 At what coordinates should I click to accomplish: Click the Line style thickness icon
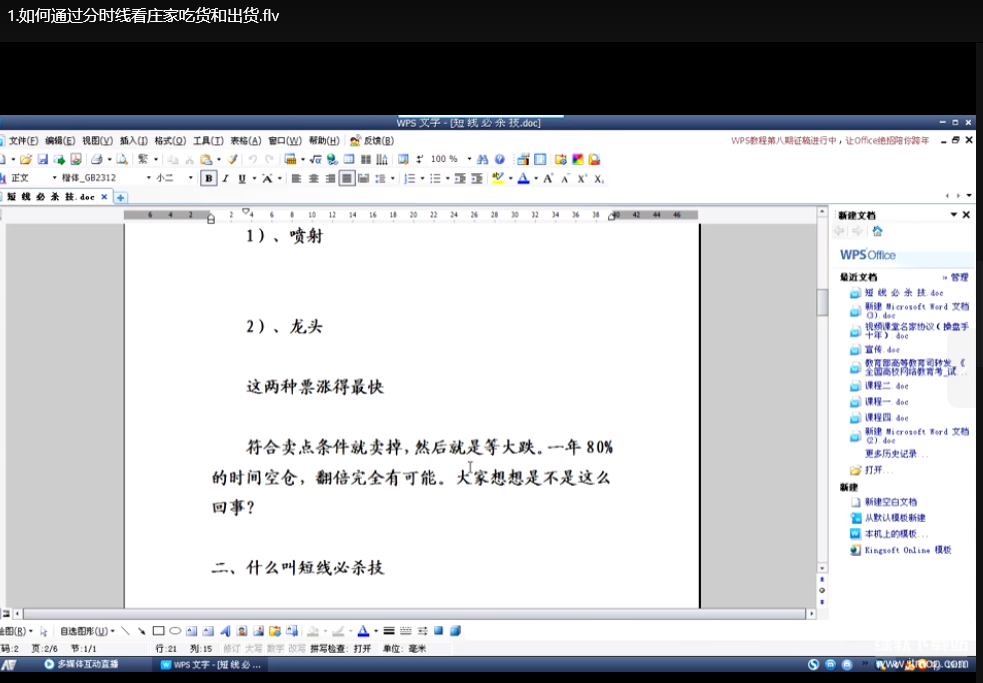pyautogui.click(x=389, y=631)
